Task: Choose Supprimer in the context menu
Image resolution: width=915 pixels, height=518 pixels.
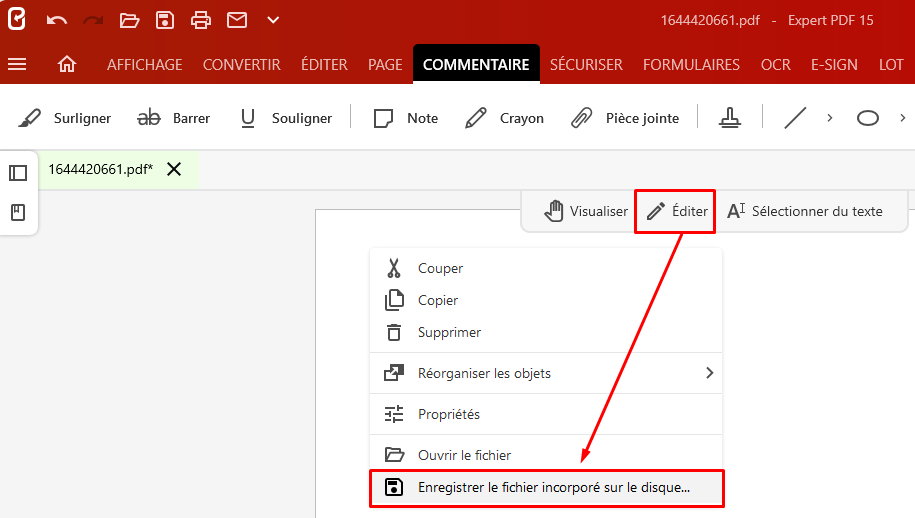Action: (546, 332)
